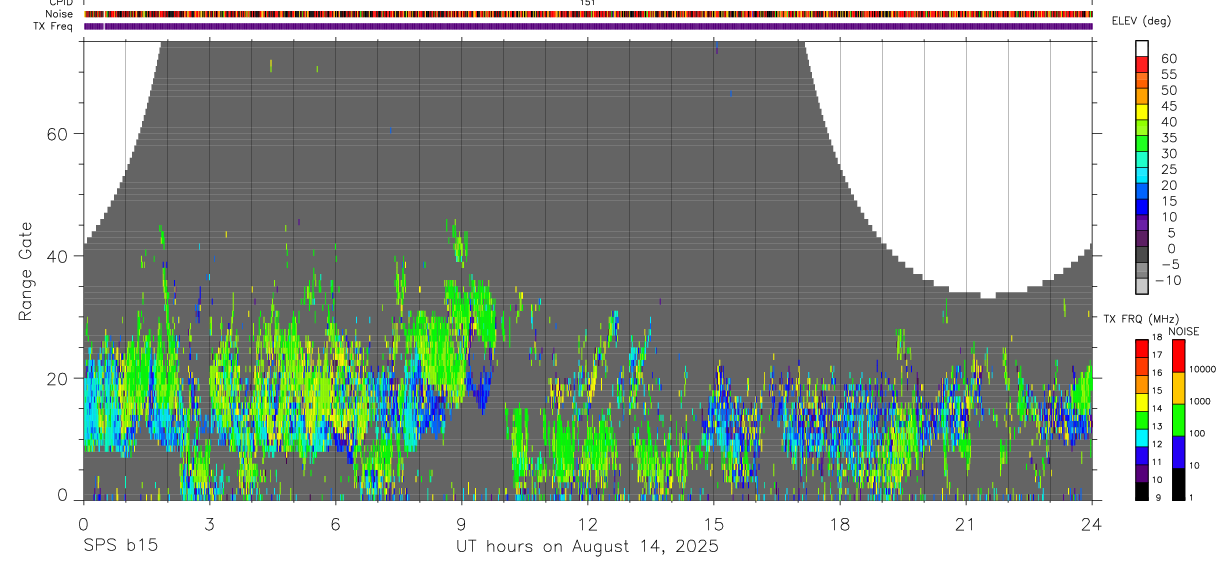Click the purple TX Freq strip bar

pyautogui.click(x=588, y=26)
